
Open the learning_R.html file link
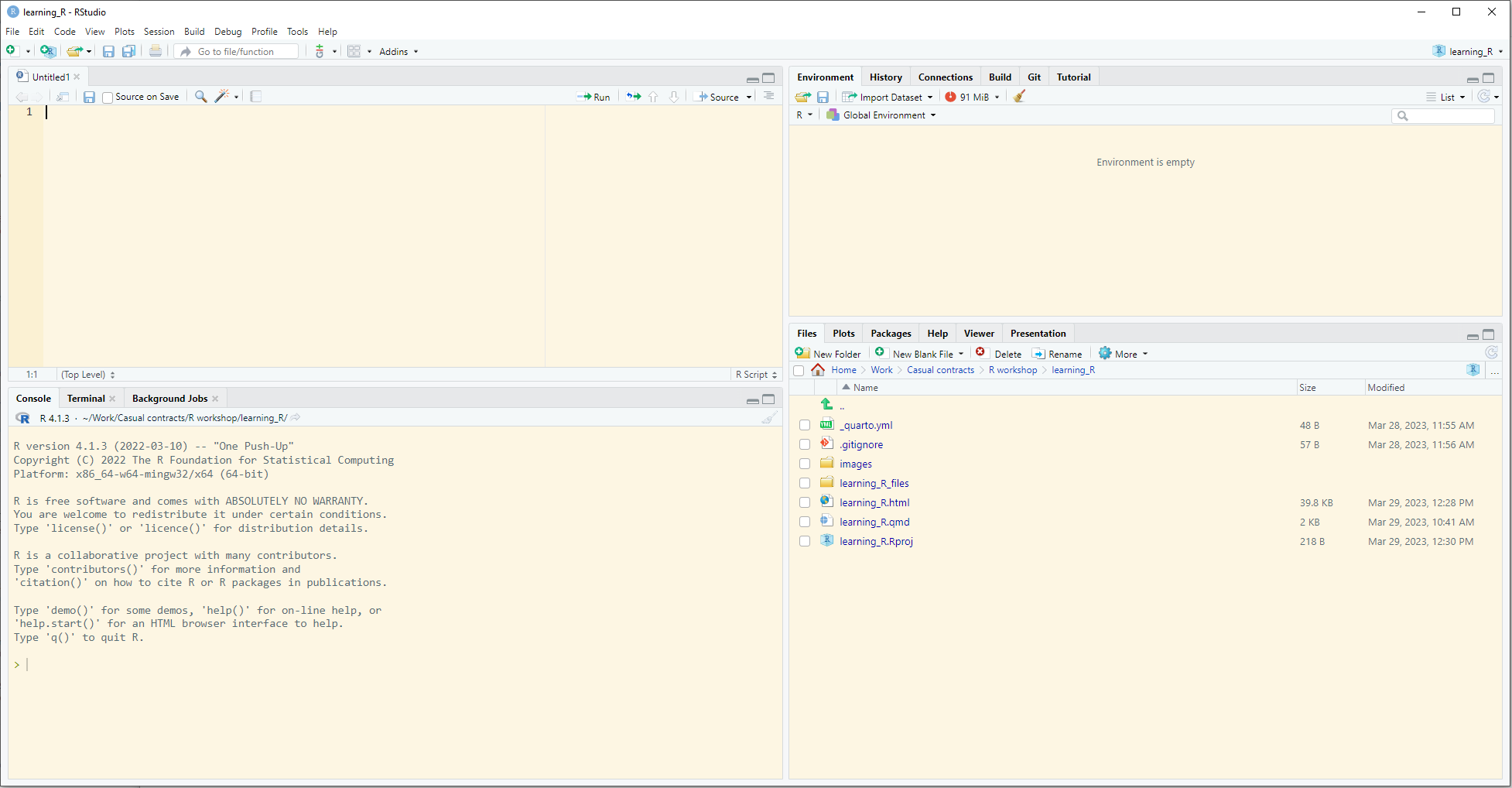(874, 503)
